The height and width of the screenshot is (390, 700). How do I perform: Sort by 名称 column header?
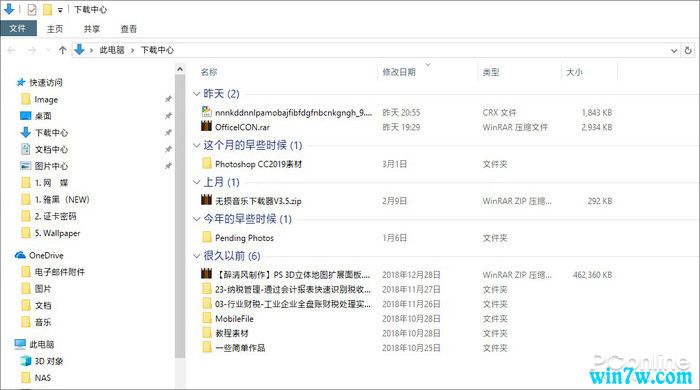[x=209, y=72]
